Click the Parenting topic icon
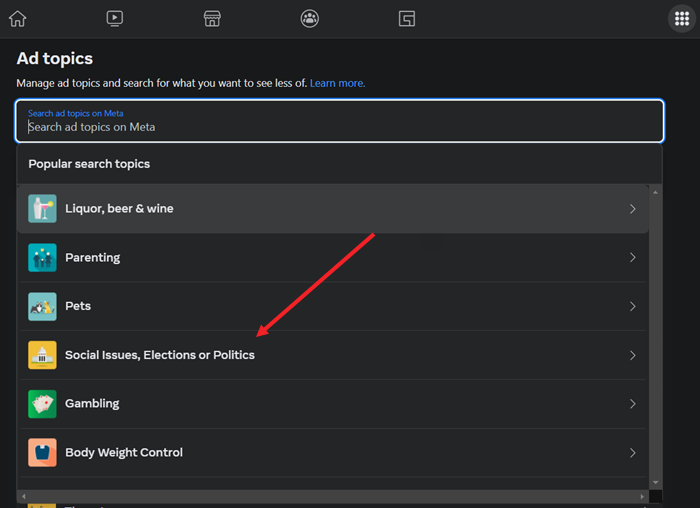The width and height of the screenshot is (700, 508). [x=42, y=258]
